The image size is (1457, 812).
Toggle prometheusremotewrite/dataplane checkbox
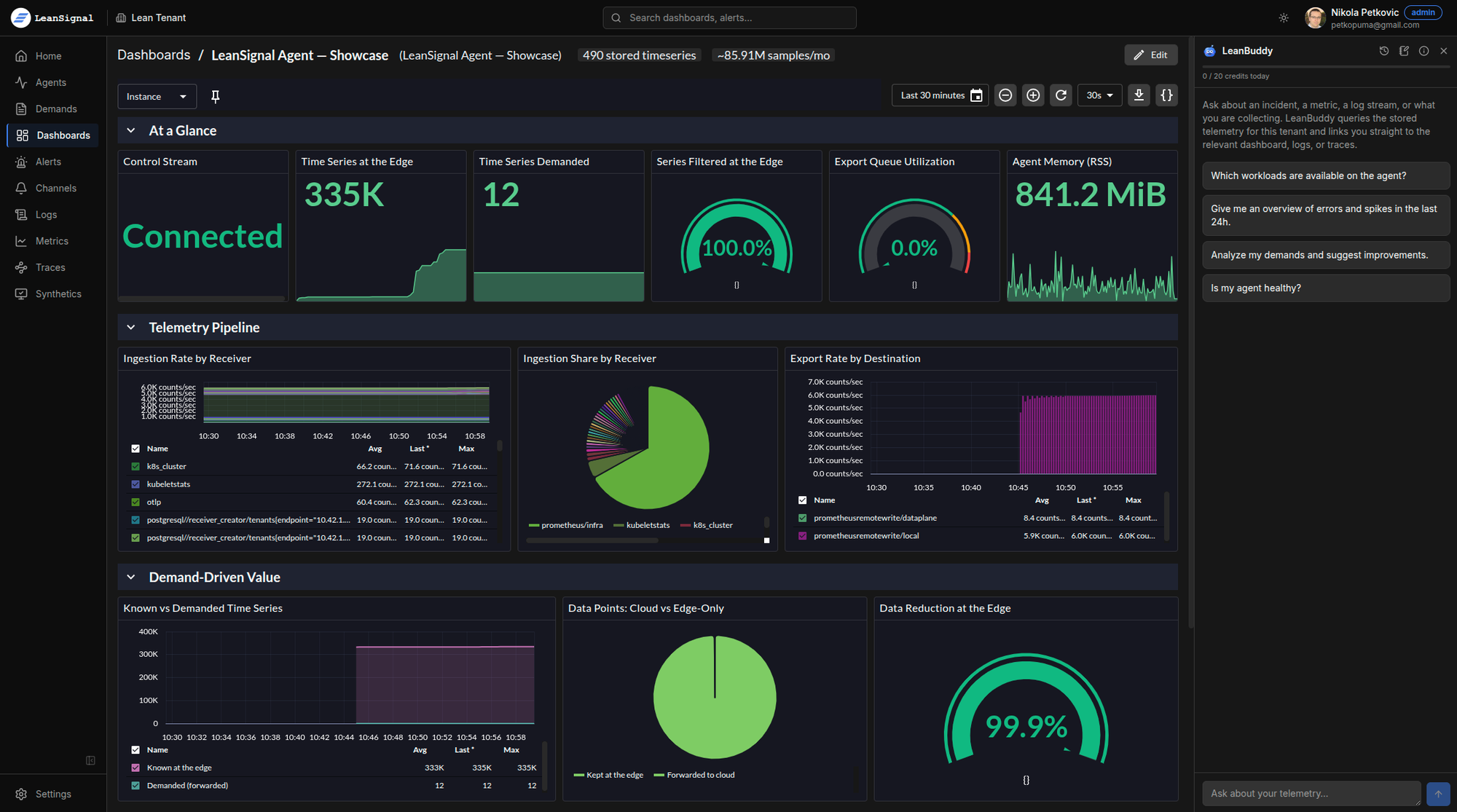coord(802,519)
